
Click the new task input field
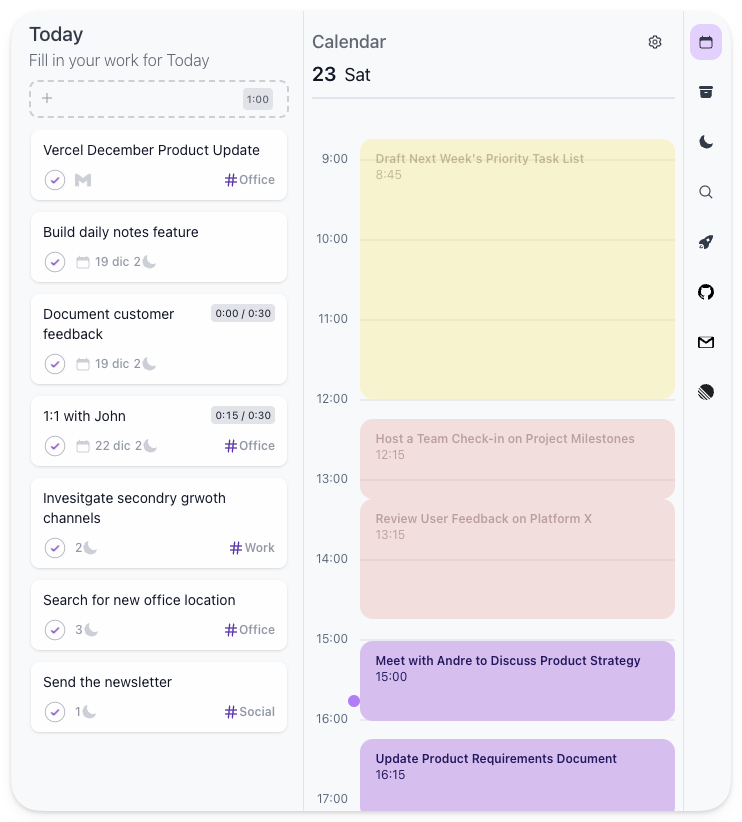click(x=159, y=99)
